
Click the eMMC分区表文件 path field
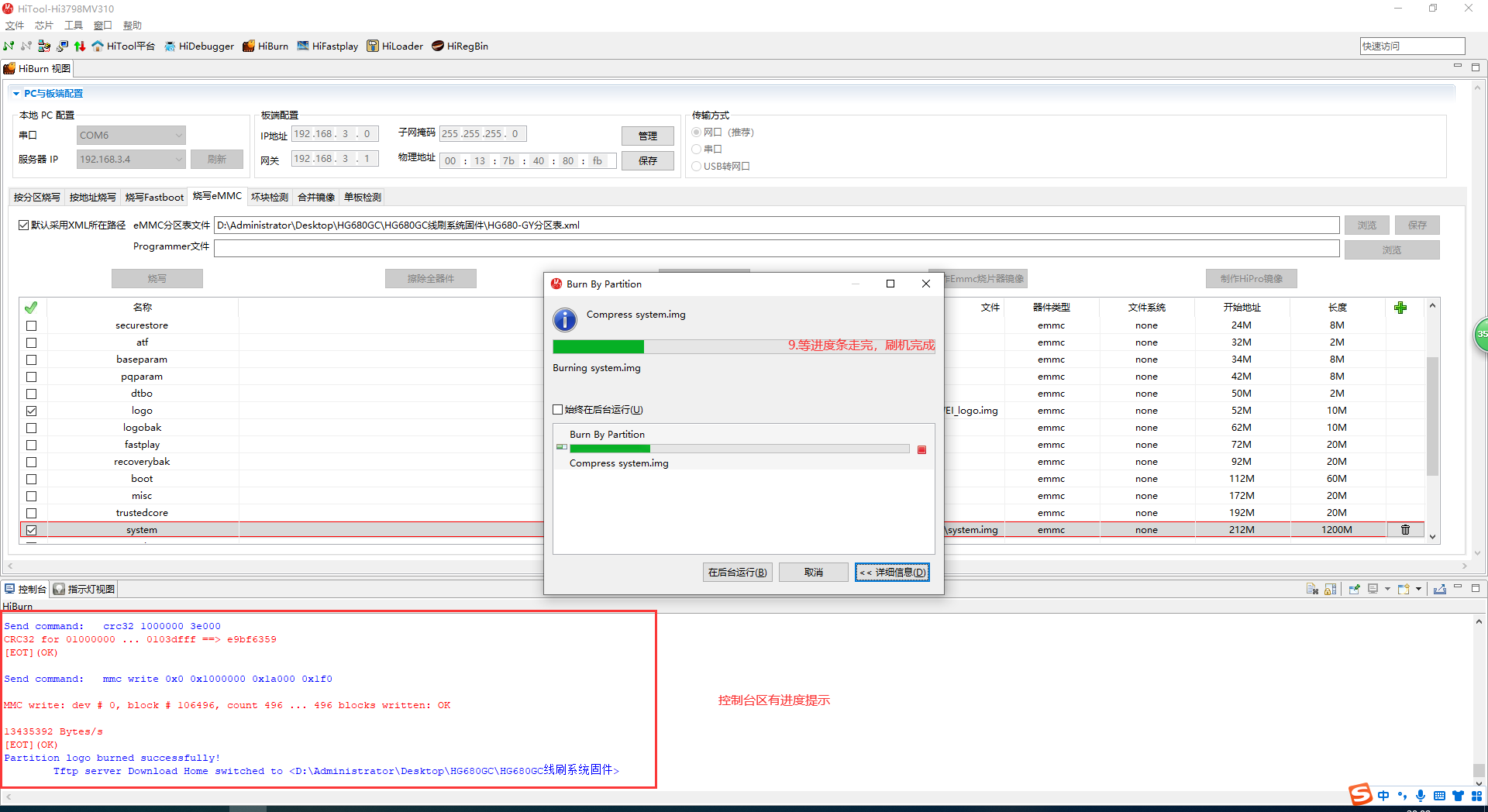click(777, 225)
